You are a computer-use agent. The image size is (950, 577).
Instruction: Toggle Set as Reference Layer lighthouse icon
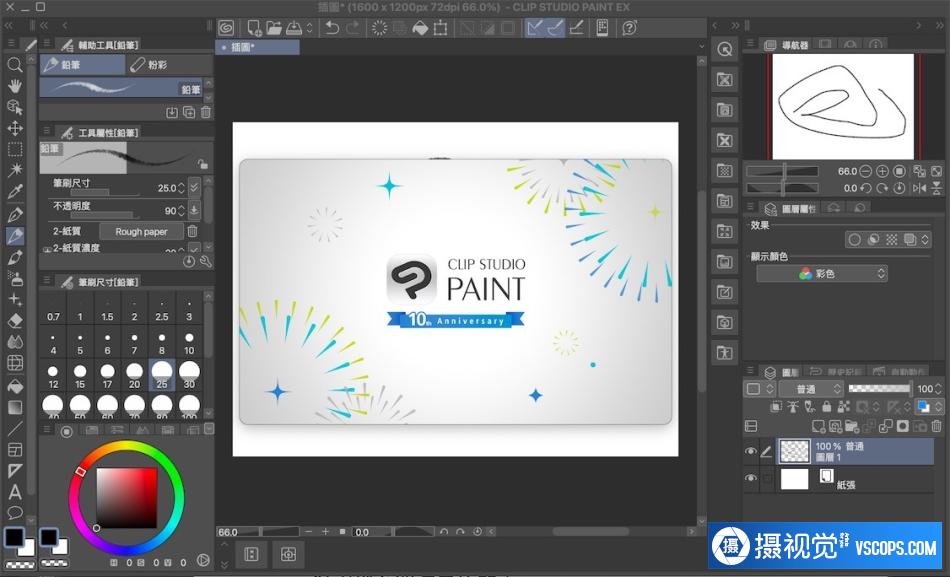[793, 407]
